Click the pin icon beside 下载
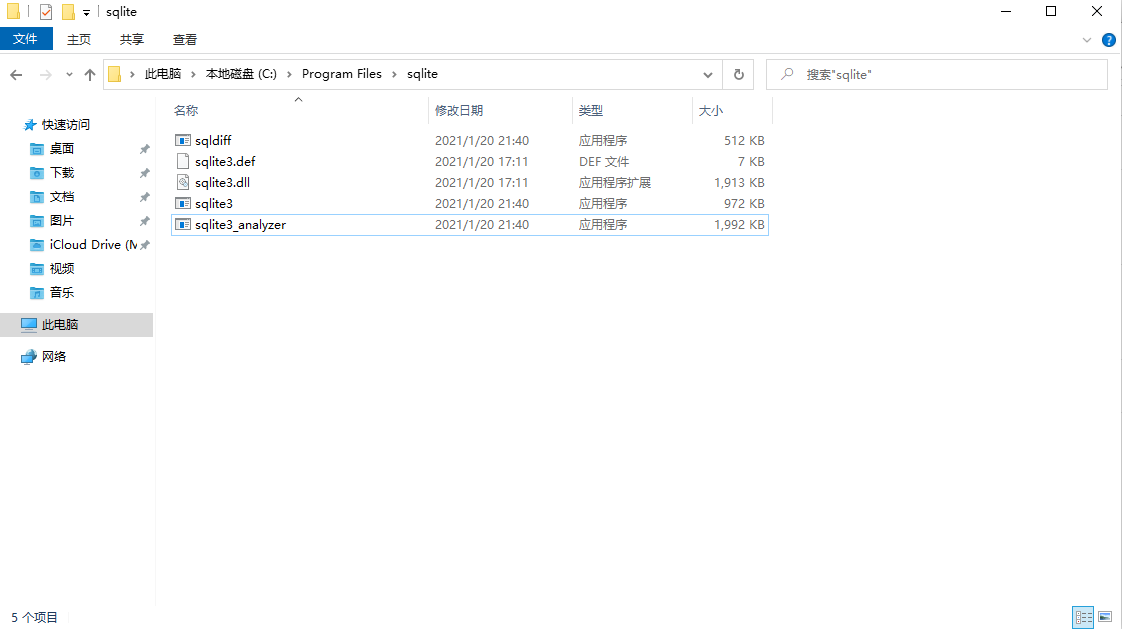This screenshot has height=629, width=1122. pos(145,173)
